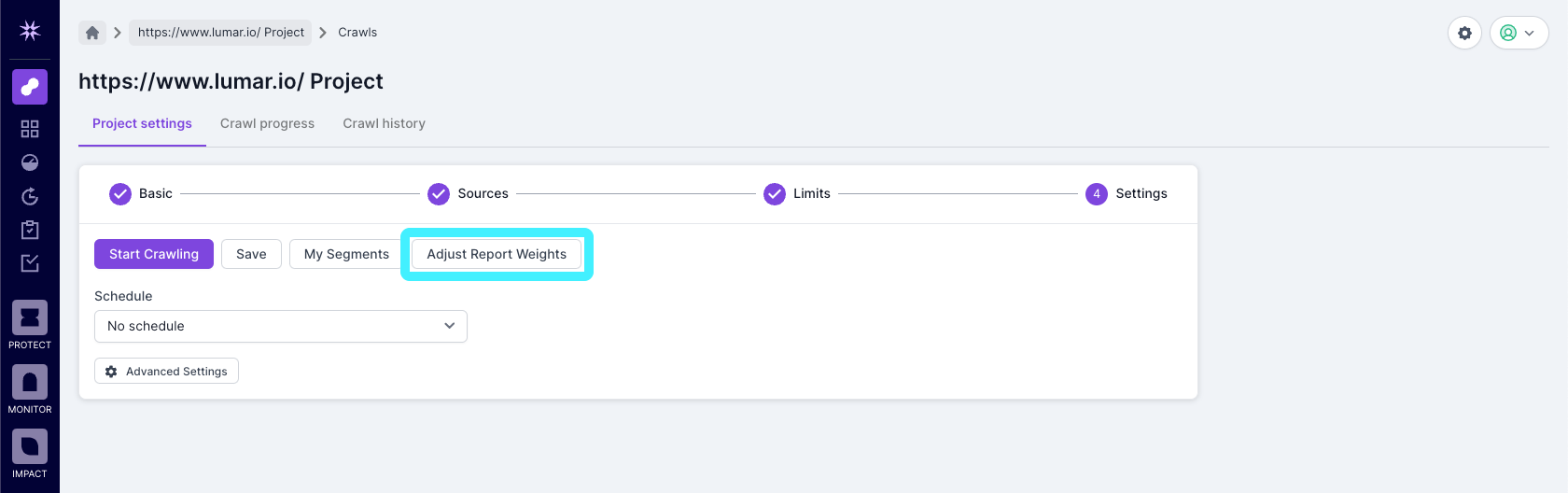
Task: Open the Protect app icon
Action: [30, 318]
